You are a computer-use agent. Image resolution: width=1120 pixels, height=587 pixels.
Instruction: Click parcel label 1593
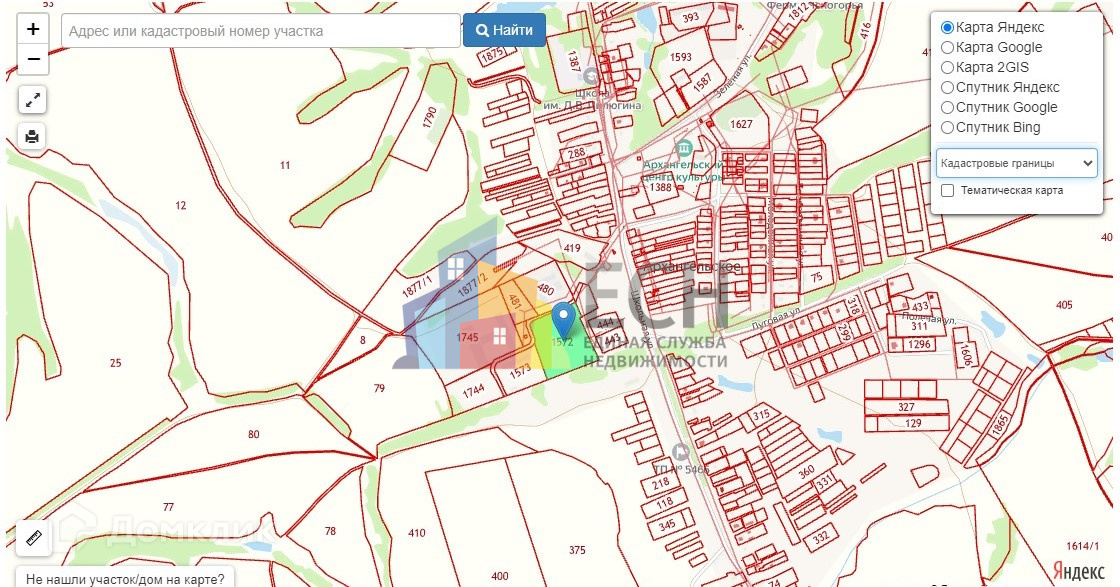tap(681, 56)
